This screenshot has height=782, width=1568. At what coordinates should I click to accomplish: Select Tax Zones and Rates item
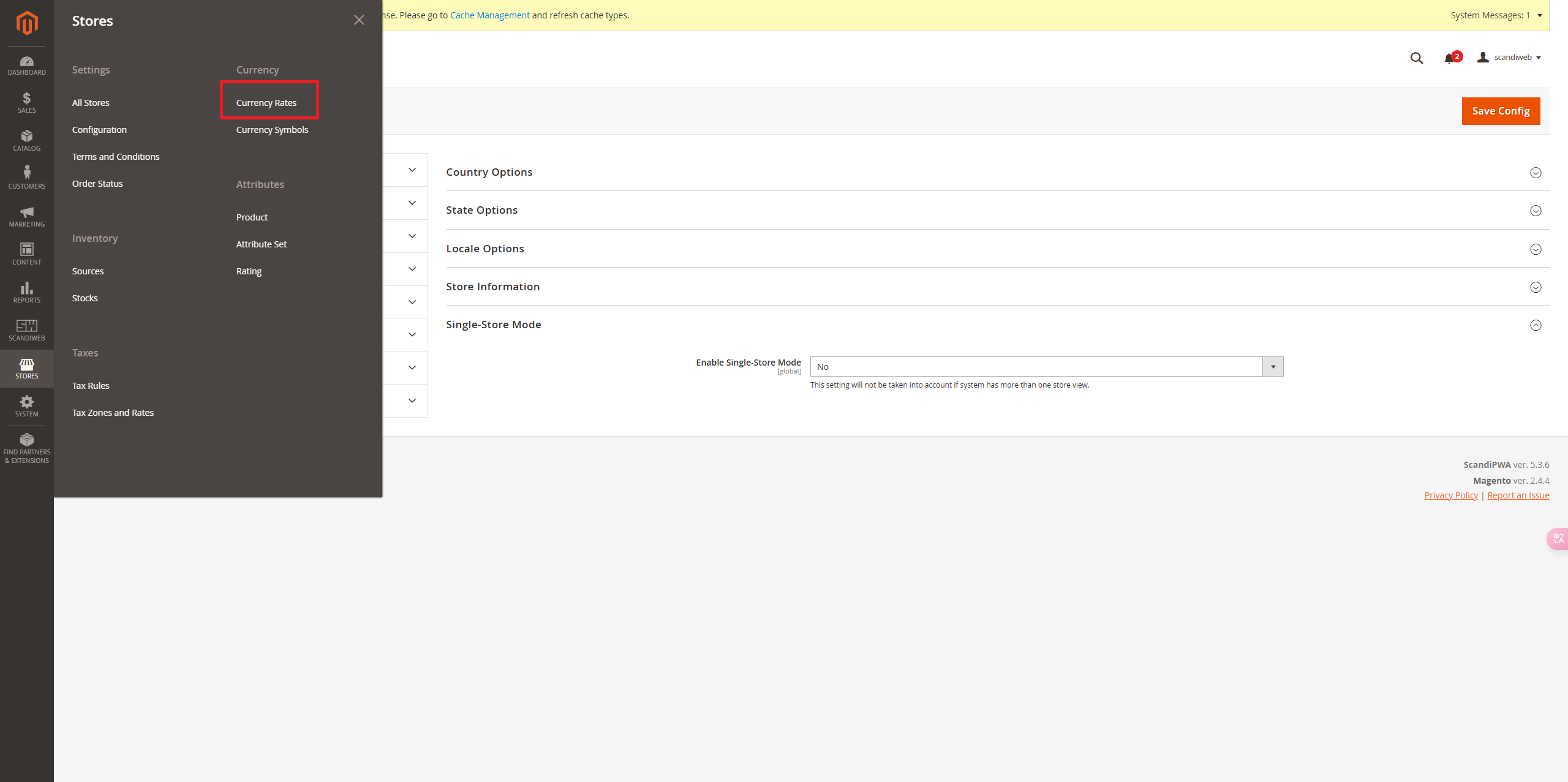(x=113, y=413)
